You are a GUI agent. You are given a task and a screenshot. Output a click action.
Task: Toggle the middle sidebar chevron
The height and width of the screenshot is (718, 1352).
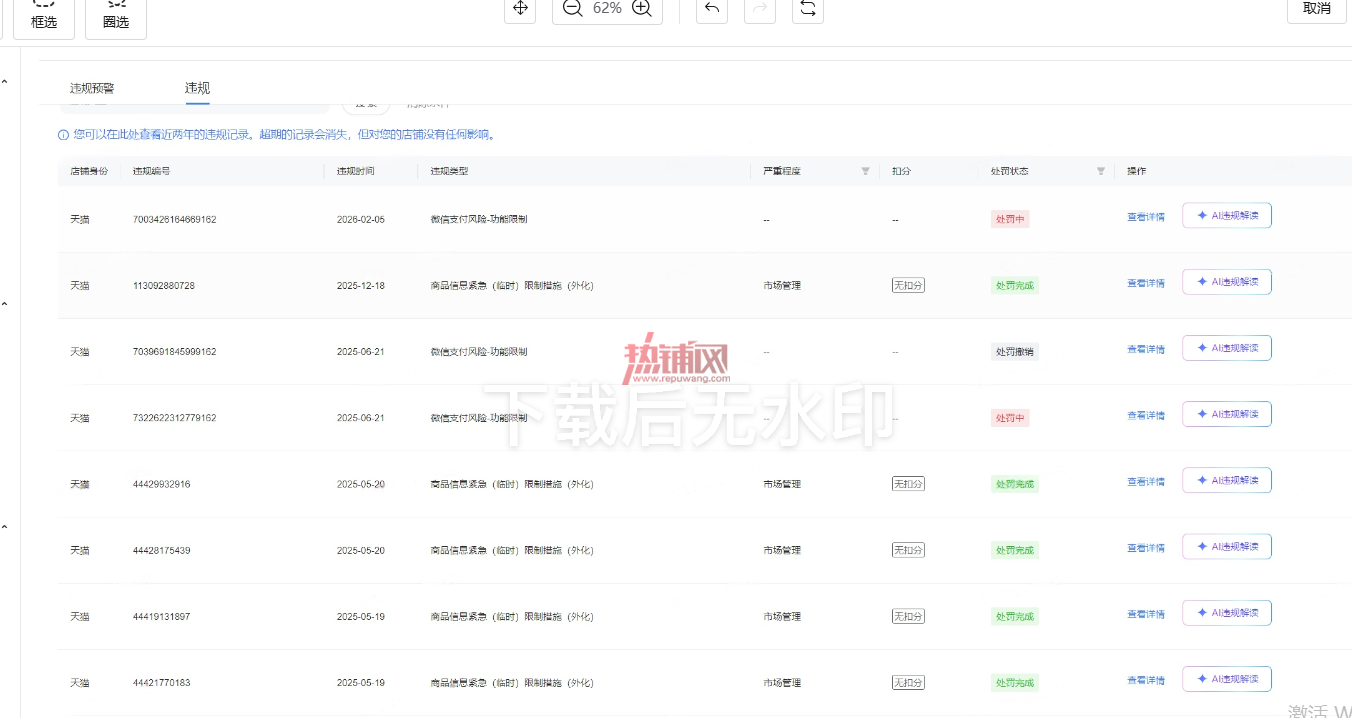(x=5, y=304)
